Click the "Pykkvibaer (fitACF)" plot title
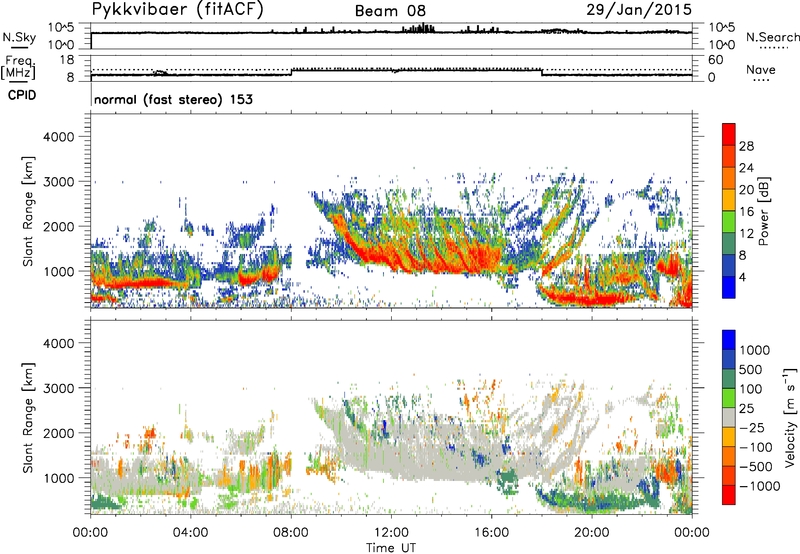The image size is (800, 554). [x=178, y=10]
